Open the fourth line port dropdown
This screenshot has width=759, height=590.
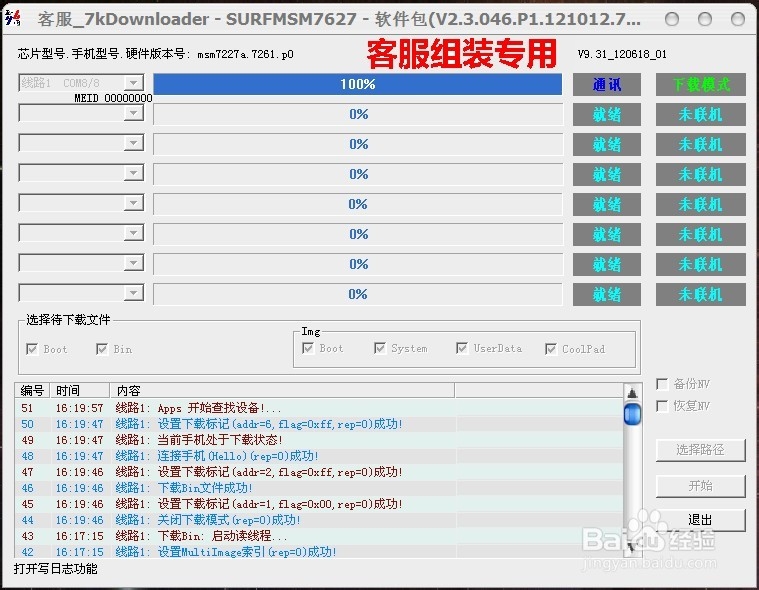(133, 173)
